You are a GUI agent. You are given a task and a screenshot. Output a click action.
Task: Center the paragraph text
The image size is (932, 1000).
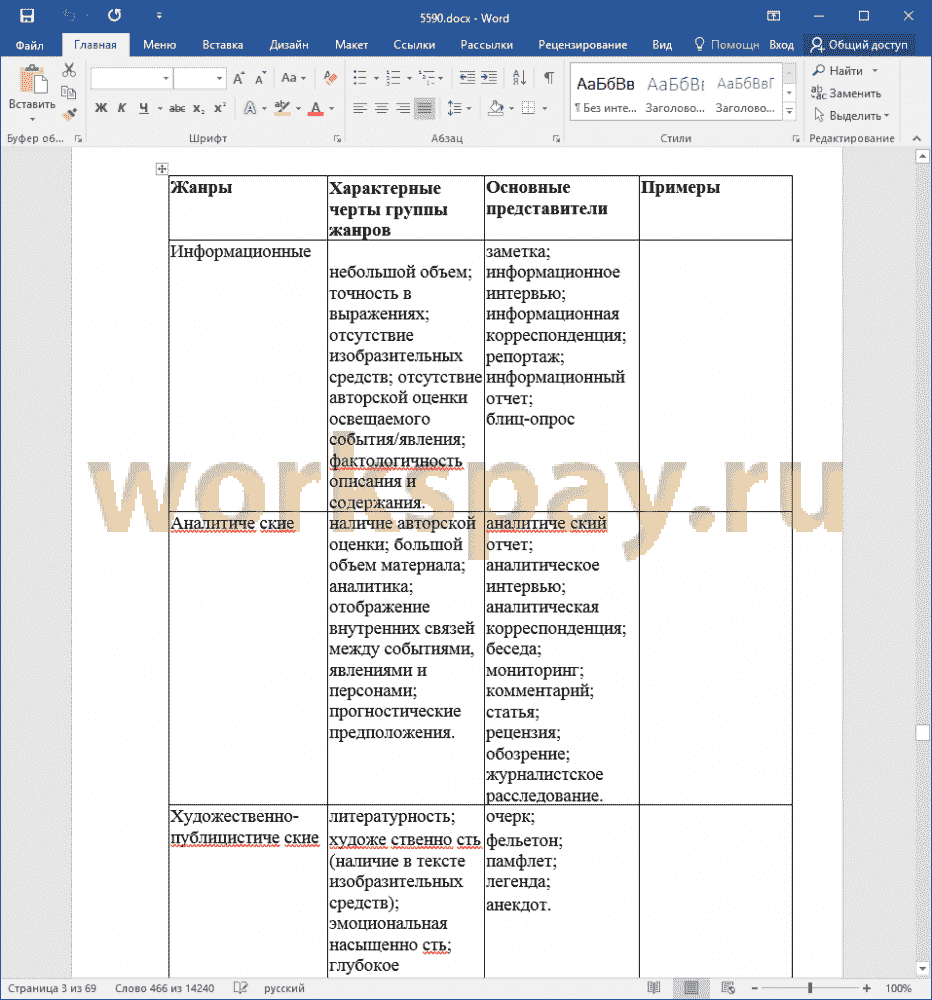tap(381, 108)
